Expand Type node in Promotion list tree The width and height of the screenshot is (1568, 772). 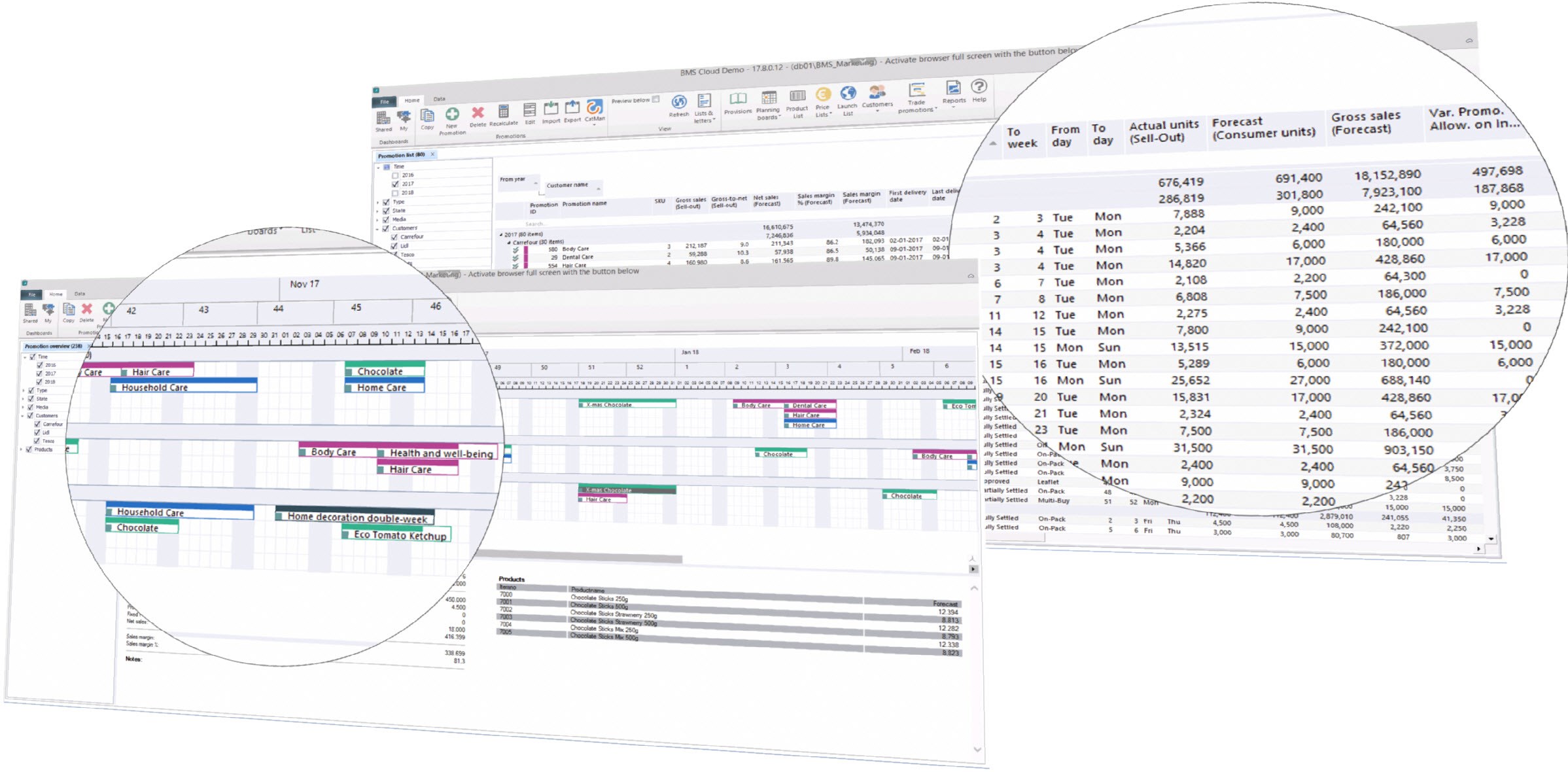coord(379,202)
